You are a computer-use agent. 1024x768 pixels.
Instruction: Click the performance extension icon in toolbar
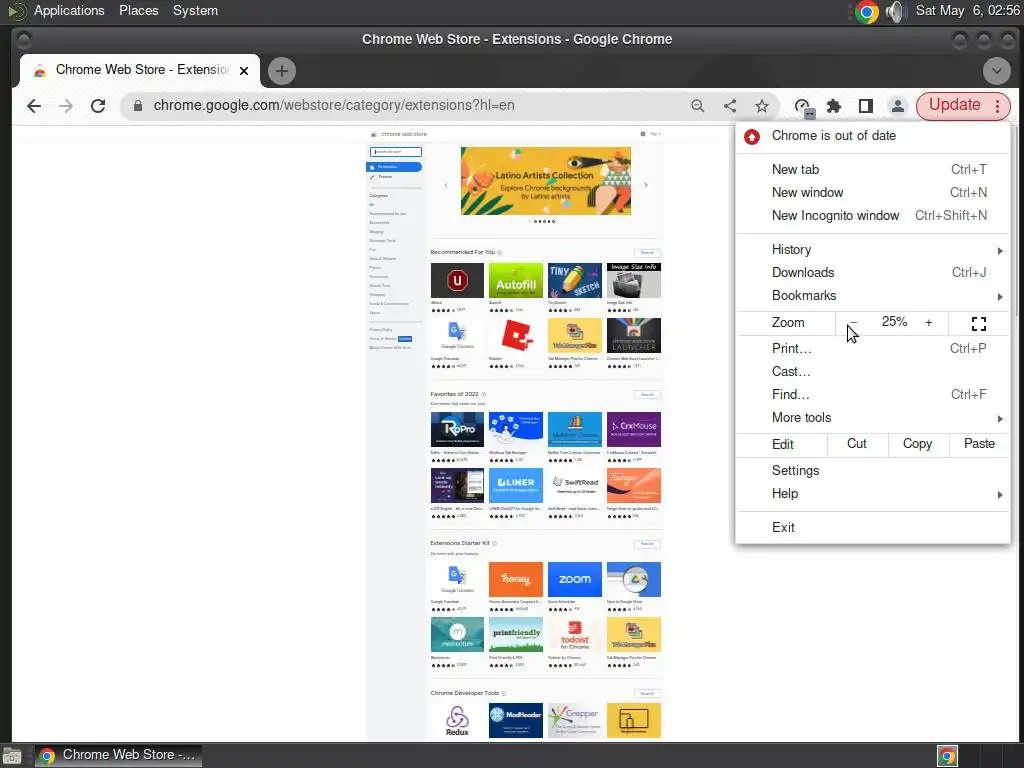tap(803, 107)
